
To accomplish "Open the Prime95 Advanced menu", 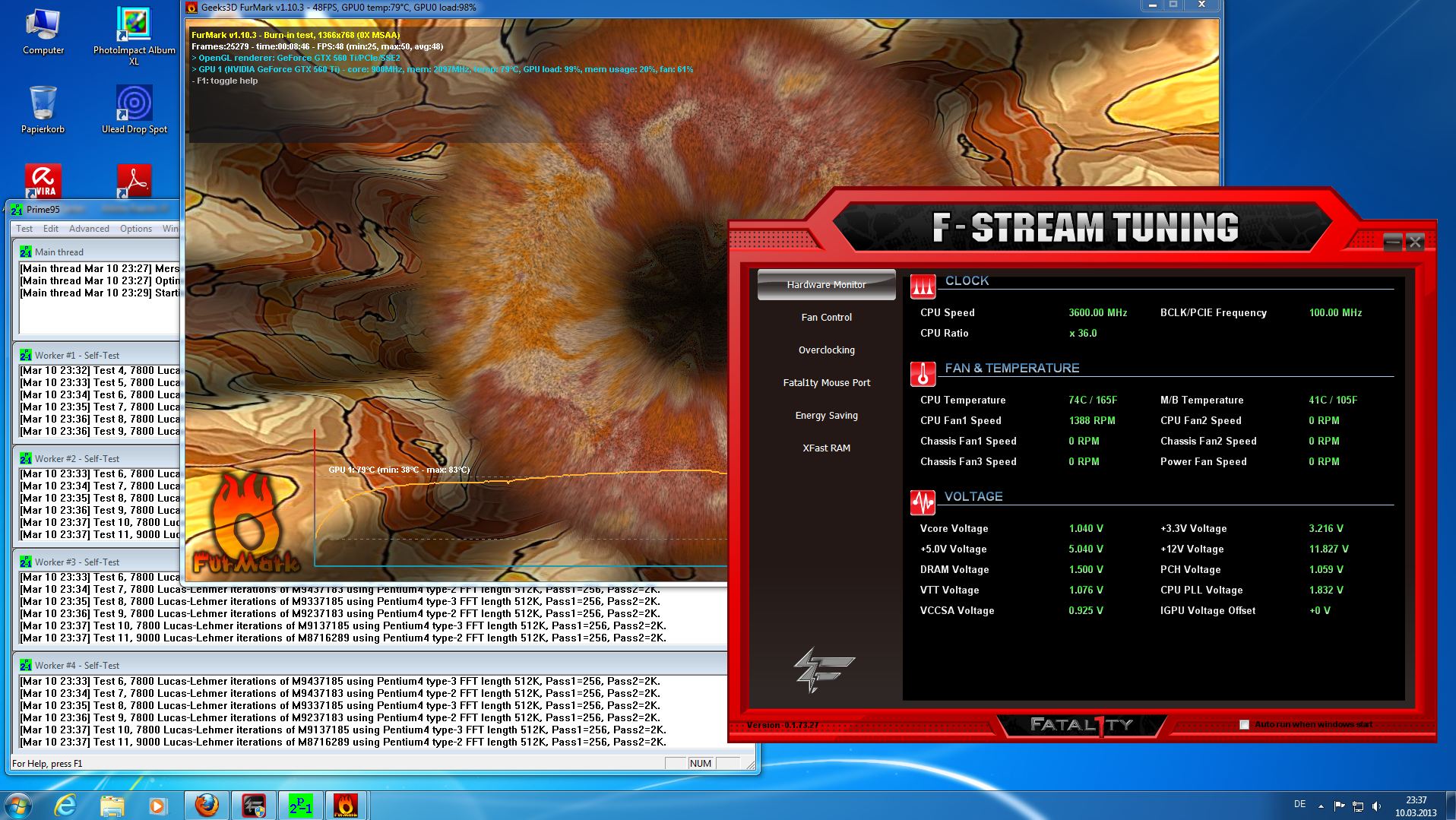I will (89, 229).
